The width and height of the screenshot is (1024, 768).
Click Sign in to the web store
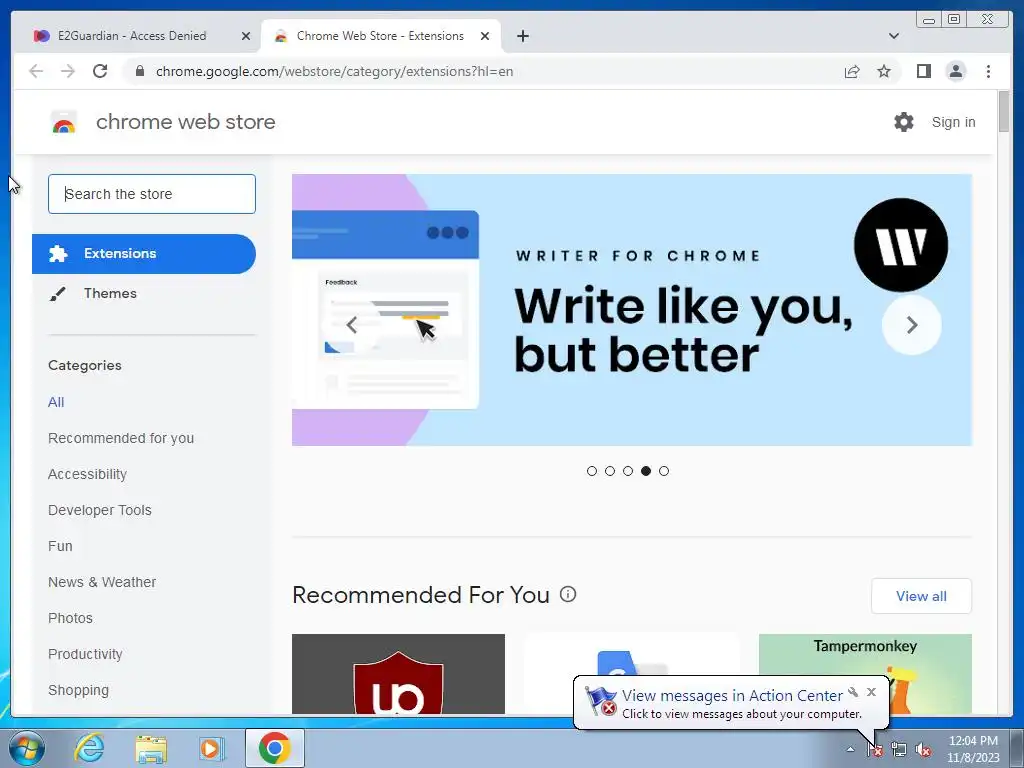coord(953,122)
